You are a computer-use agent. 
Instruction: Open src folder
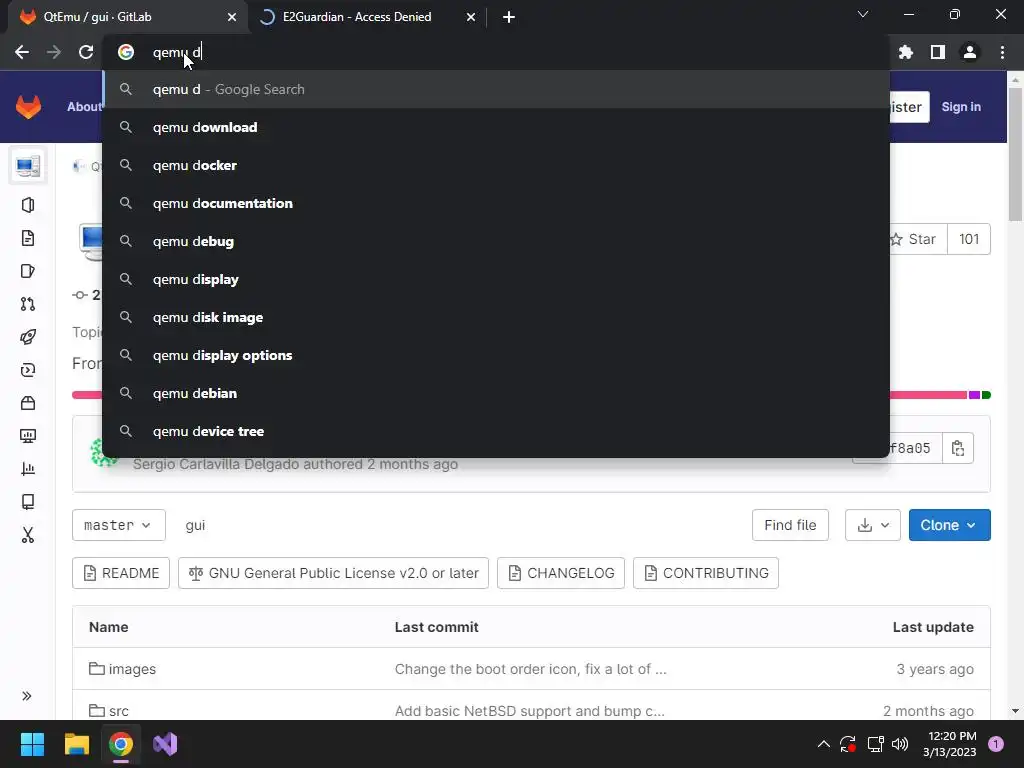(x=118, y=711)
